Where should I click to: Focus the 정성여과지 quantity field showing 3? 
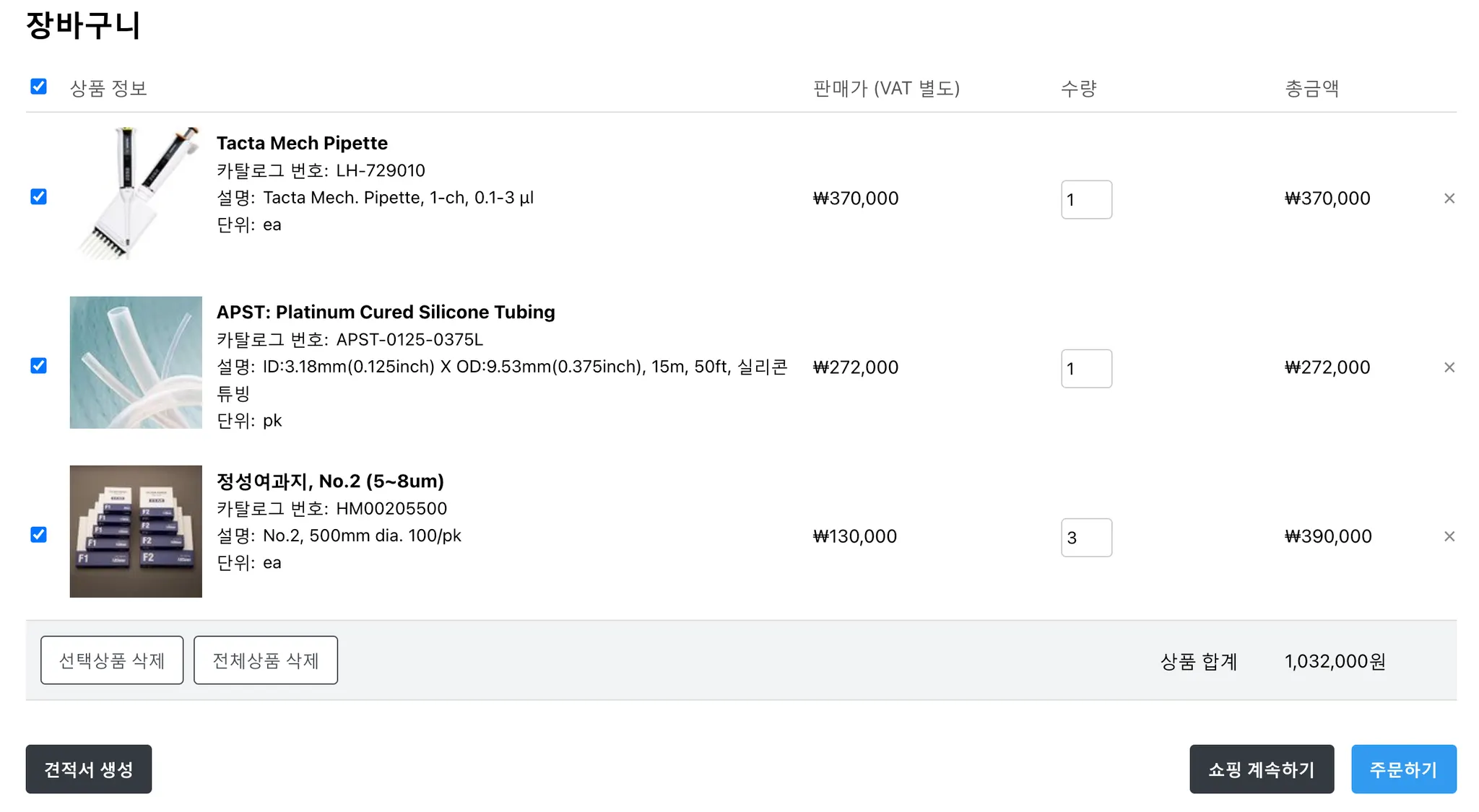[x=1085, y=537]
